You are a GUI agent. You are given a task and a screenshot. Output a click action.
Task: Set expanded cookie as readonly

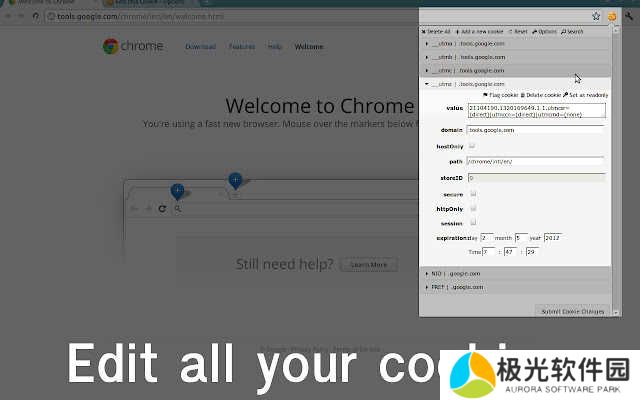[586, 95]
